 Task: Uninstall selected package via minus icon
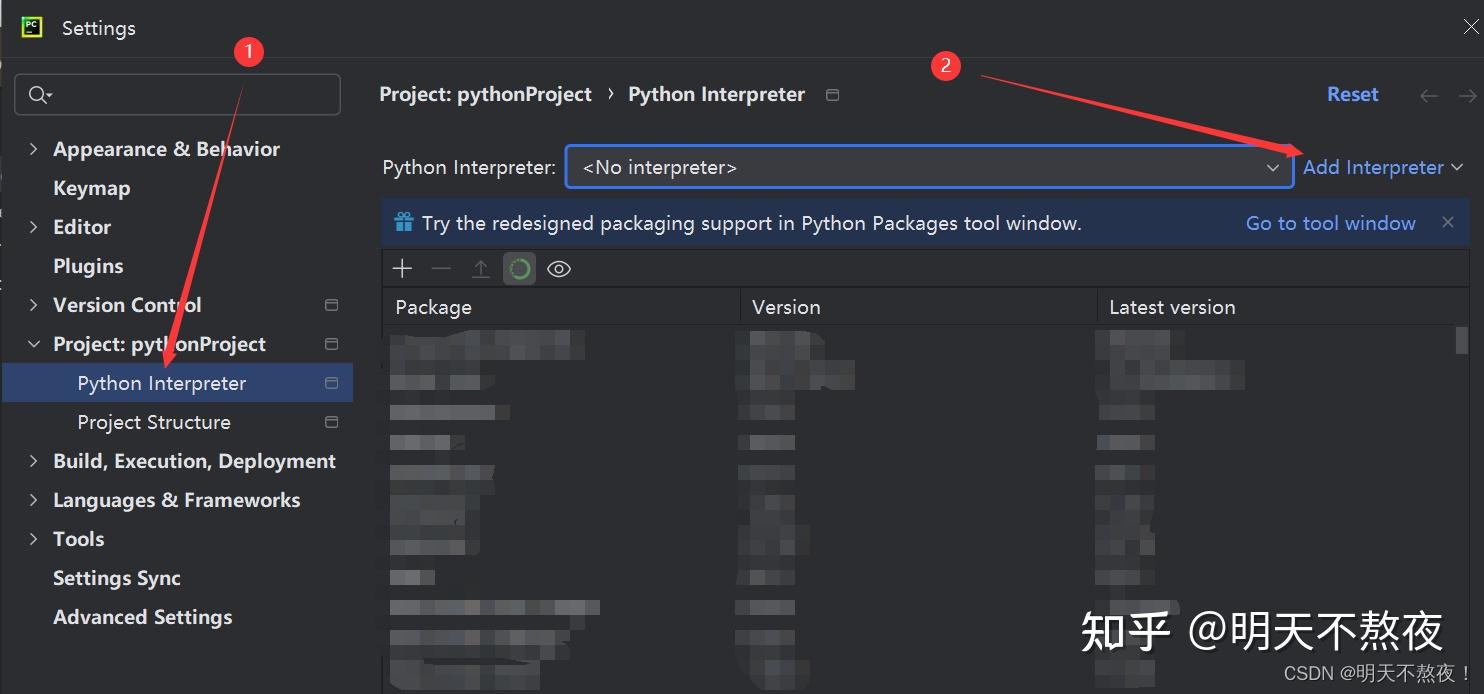441,268
